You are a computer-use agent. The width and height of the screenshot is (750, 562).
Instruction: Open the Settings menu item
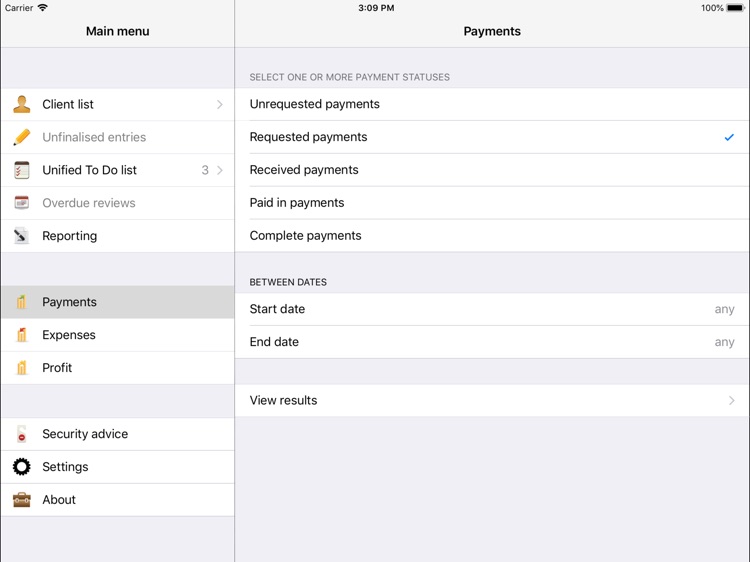click(x=118, y=467)
